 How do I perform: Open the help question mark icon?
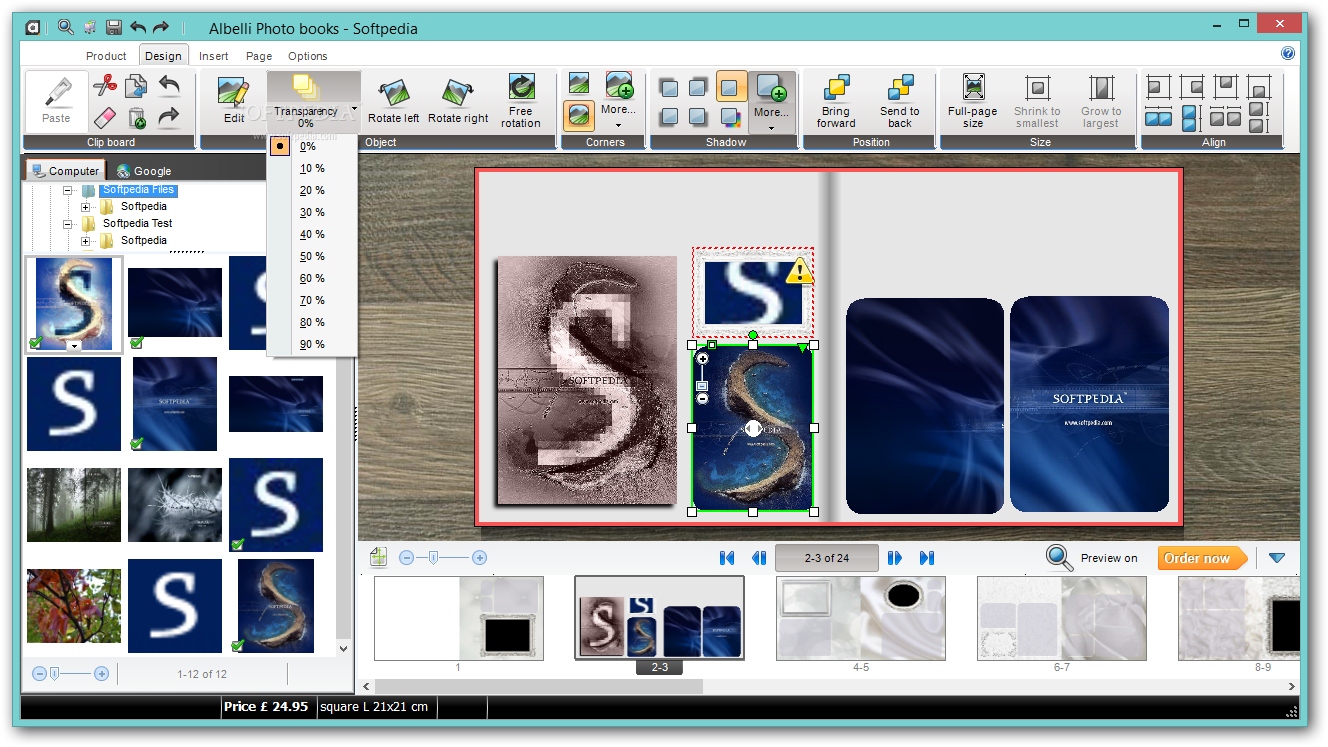(1288, 53)
